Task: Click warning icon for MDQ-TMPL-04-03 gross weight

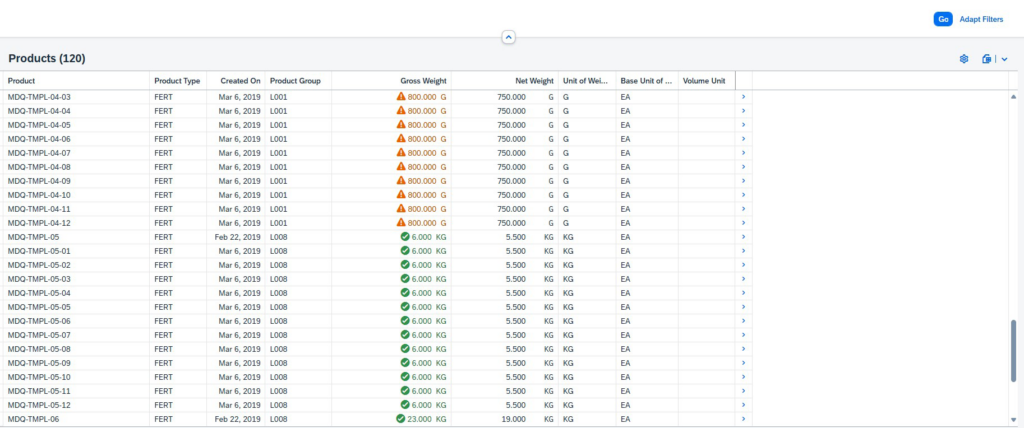Action: tap(401, 97)
